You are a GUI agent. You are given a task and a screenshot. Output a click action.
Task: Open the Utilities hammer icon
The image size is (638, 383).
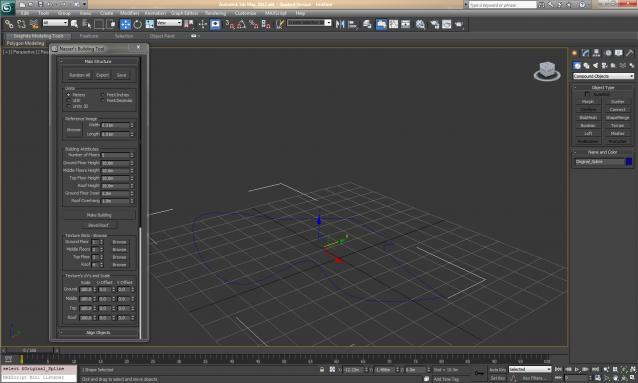point(629,53)
